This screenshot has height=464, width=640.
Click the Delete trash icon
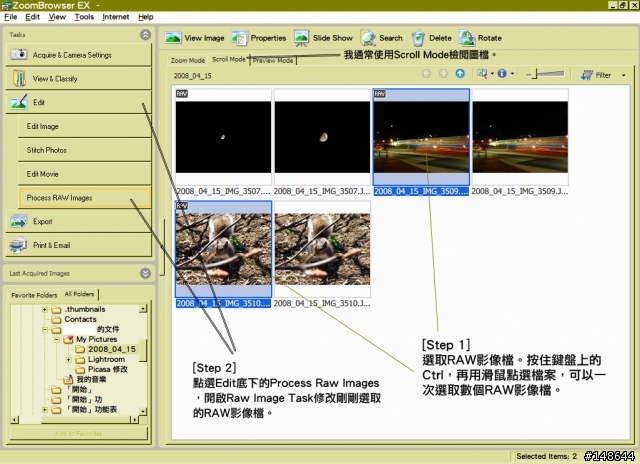(418, 38)
